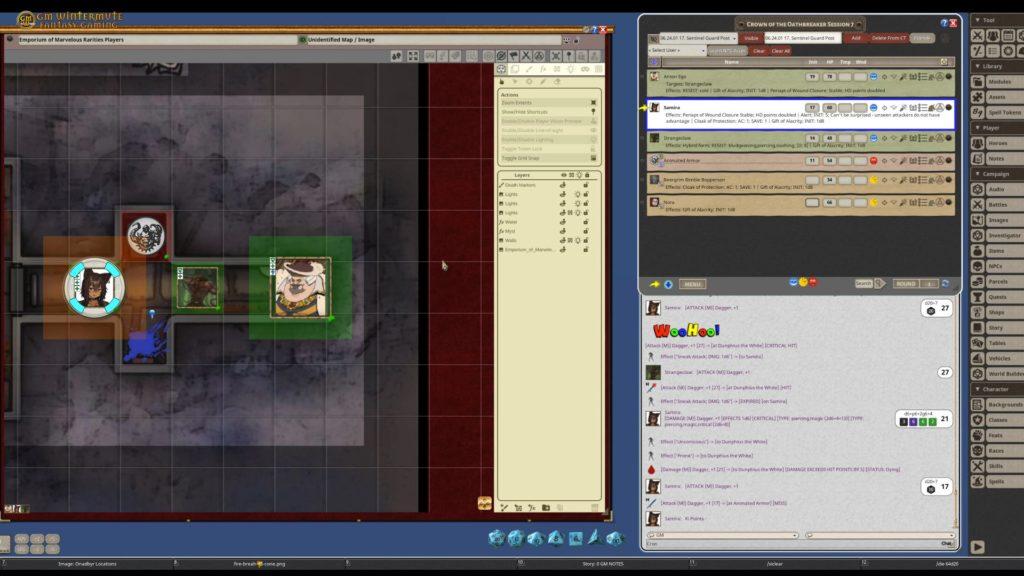The width and height of the screenshot is (1024, 576).
Task: Click the Add button in combat tracker
Action: [856, 38]
